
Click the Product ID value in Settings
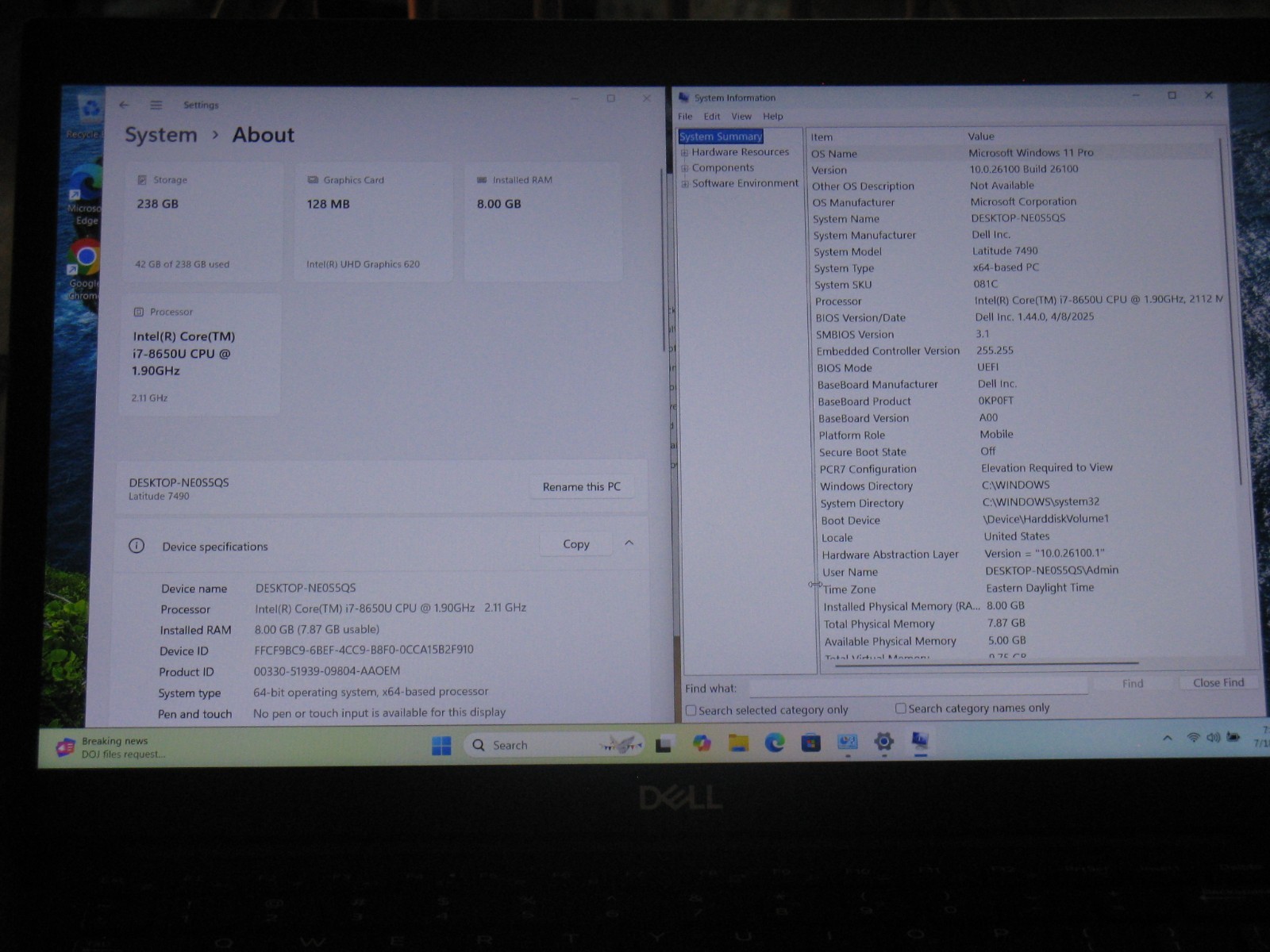pyautogui.click(x=326, y=671)
